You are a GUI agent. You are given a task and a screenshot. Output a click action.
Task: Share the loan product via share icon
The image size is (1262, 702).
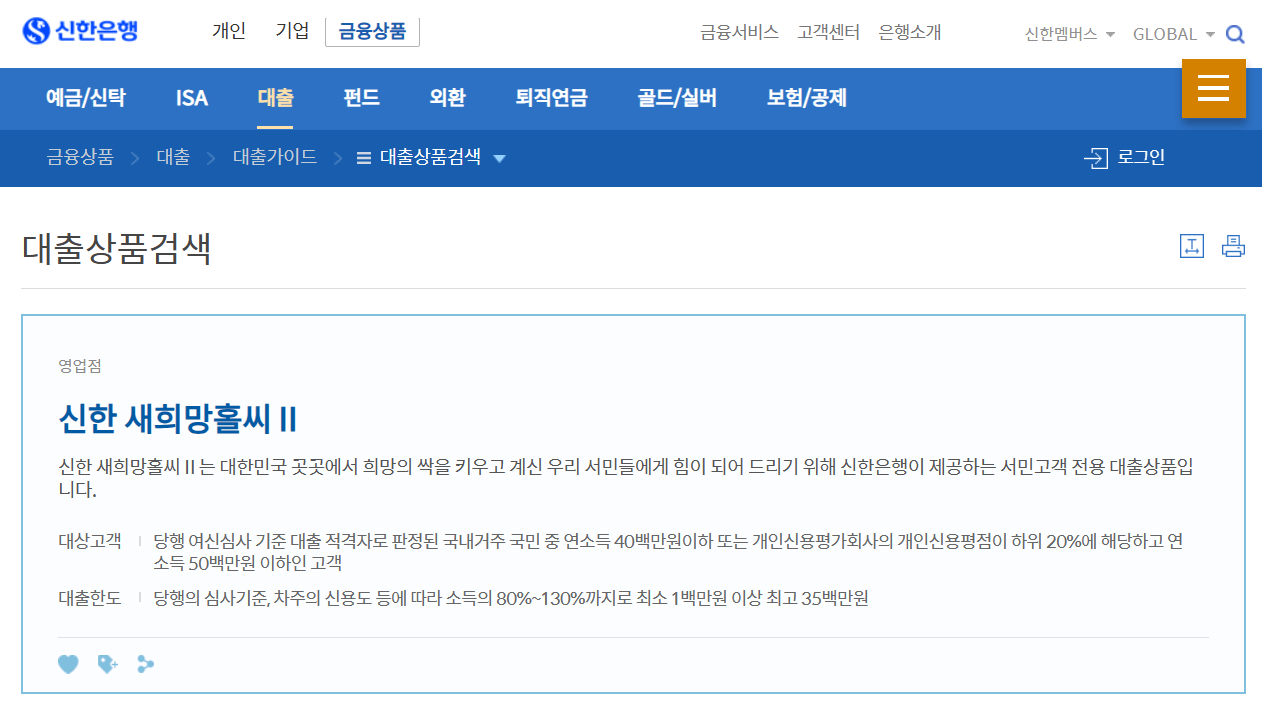coord(145,663)
